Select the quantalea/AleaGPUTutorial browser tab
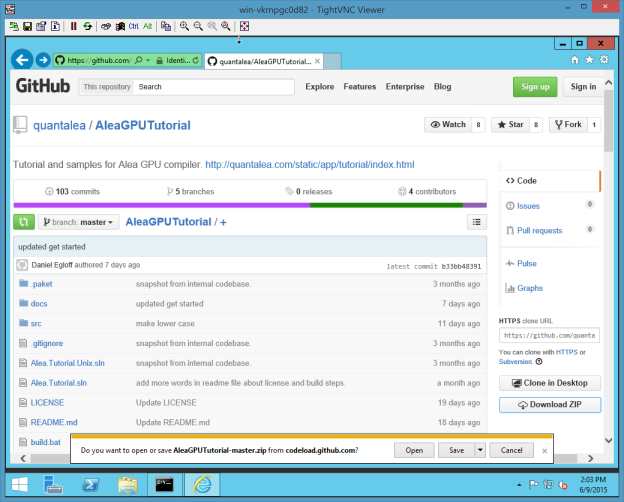 click(x=263, y=61)
